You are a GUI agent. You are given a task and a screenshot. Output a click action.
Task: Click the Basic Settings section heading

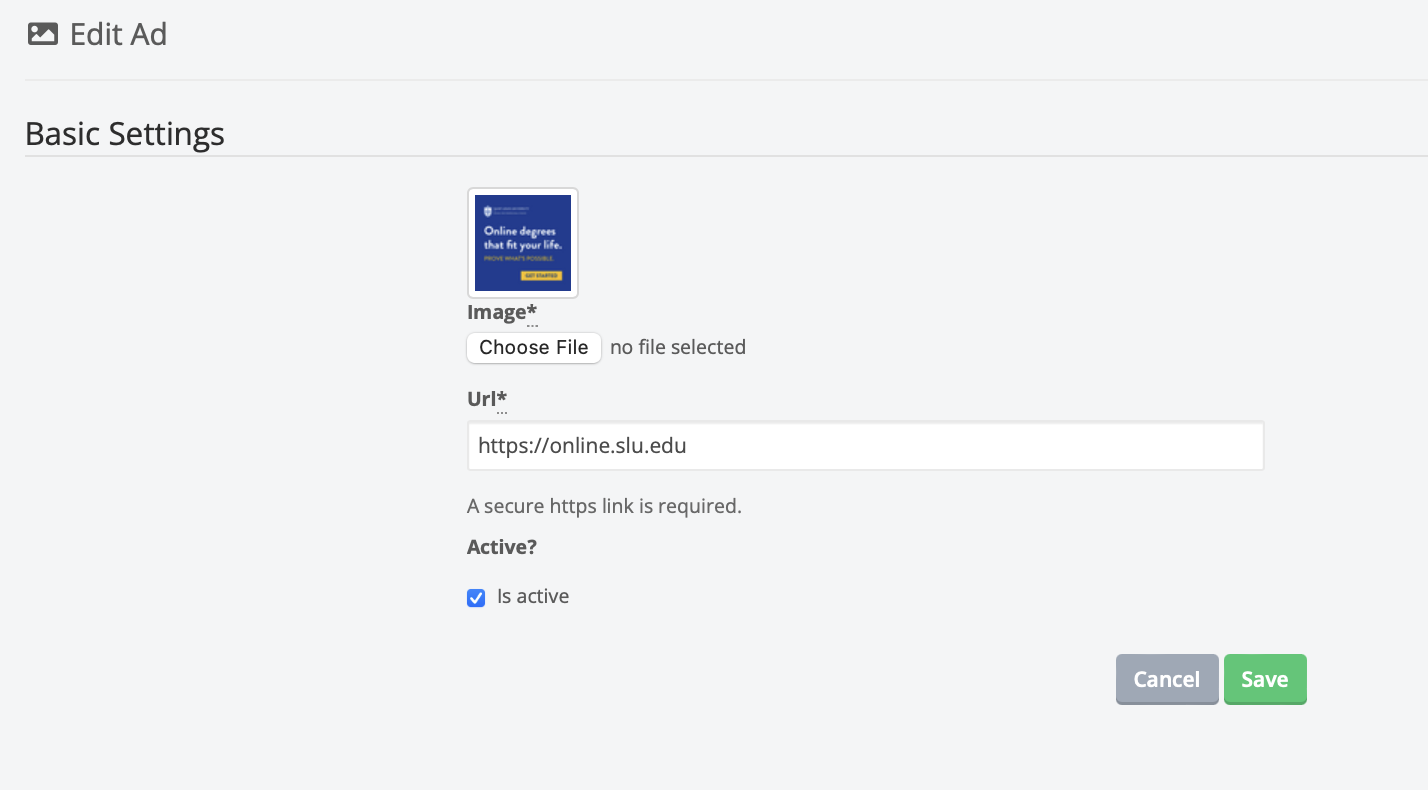[125, 134]
